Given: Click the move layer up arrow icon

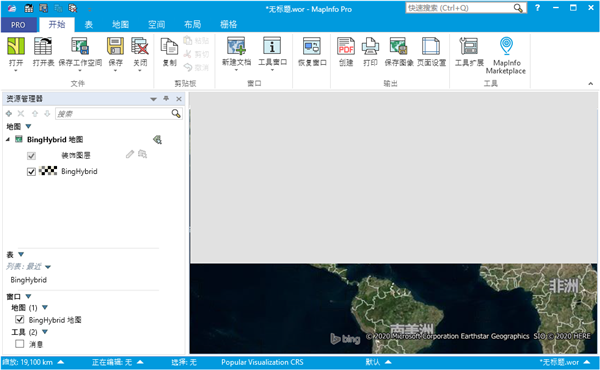Looking at the screenshot, I should tap(35, 114).
